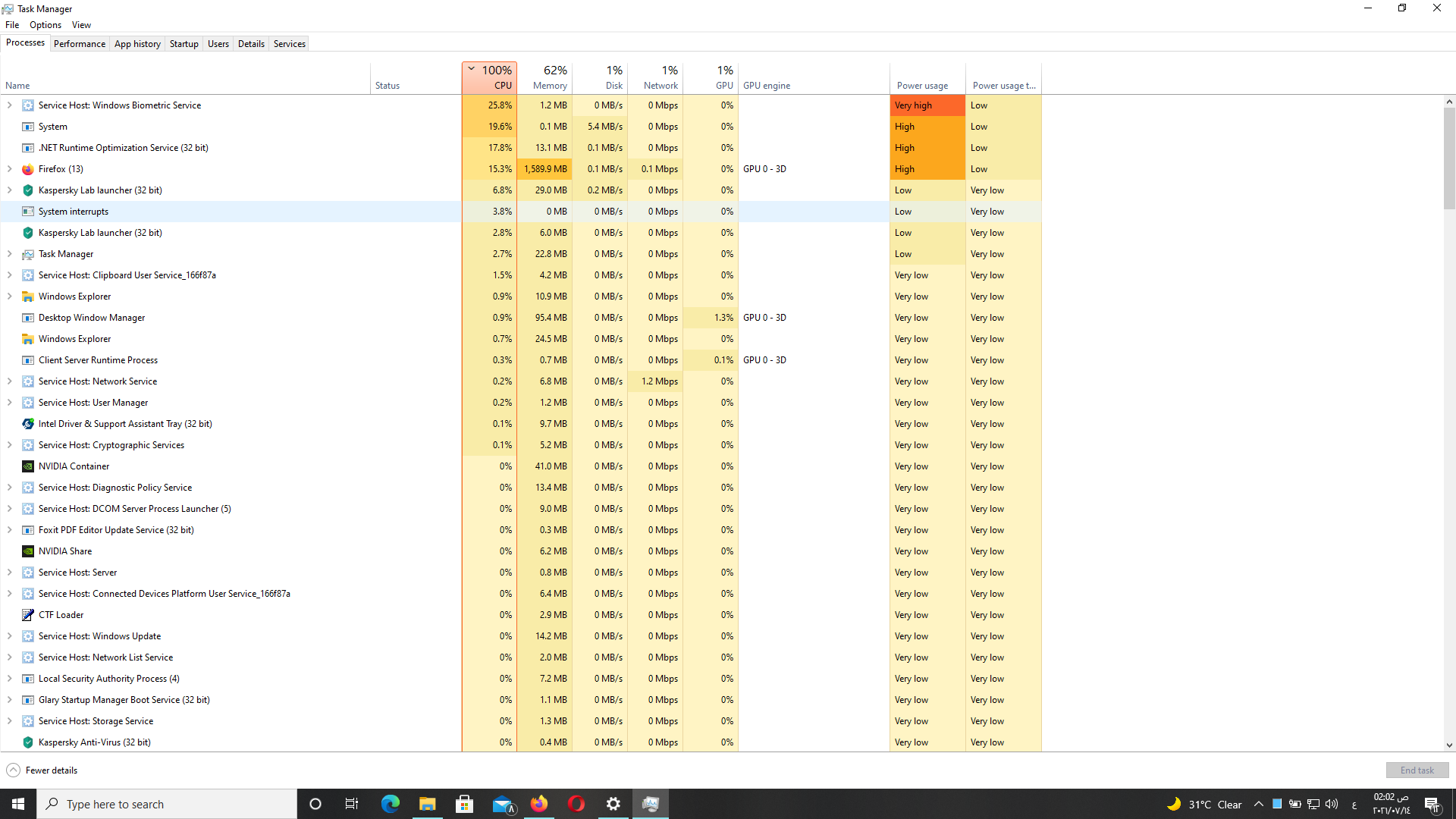This screenshot has height=819, width=1456.
Task: Sort processes by Network column header
Action: tap(655, 78)
